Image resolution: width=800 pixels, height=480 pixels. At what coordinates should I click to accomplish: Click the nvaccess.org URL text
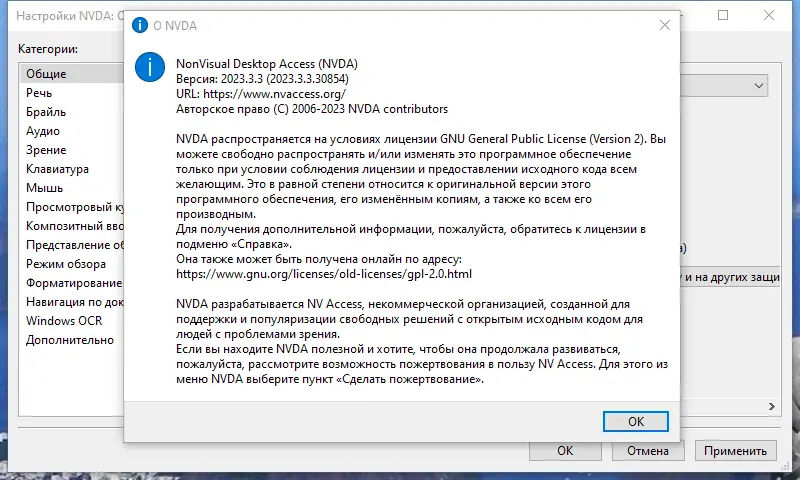pyautogui.click(x=274, y=94)
